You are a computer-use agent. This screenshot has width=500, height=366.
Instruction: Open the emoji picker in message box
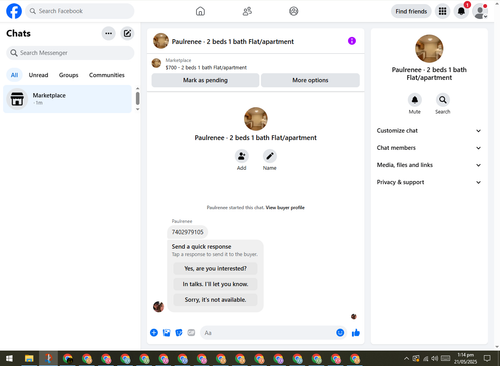(x=340, y=333)
